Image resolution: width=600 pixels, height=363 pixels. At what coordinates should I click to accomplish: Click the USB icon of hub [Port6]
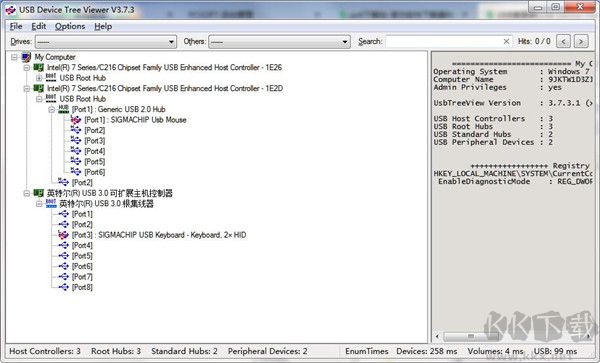pyautogui.click(x=76, y=172)
